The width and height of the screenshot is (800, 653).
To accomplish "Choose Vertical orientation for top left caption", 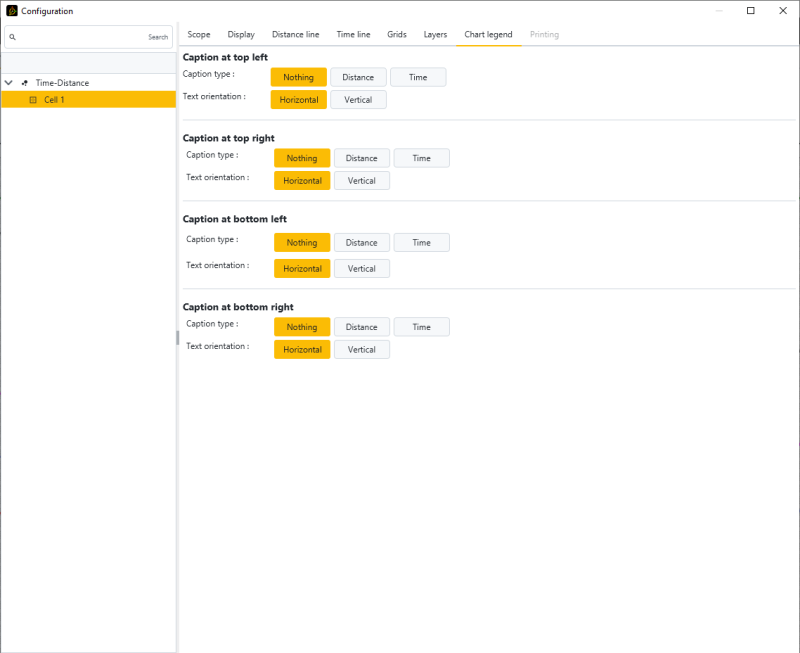I will coord(358,100).
